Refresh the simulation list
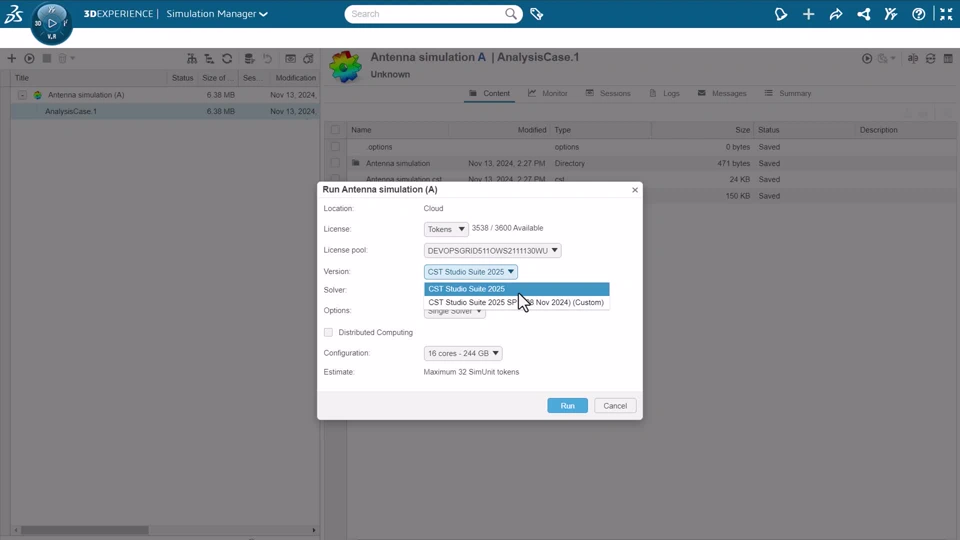Viewport: 960px width, 540px height. [227, 59]
